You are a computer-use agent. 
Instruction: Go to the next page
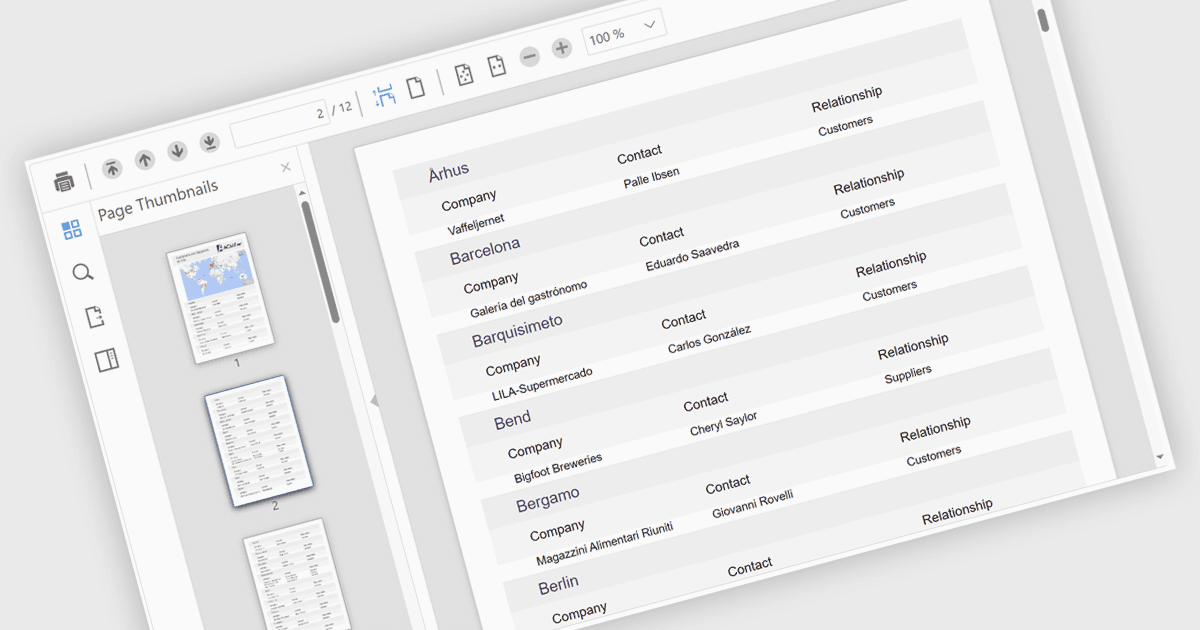click(177, 151)
